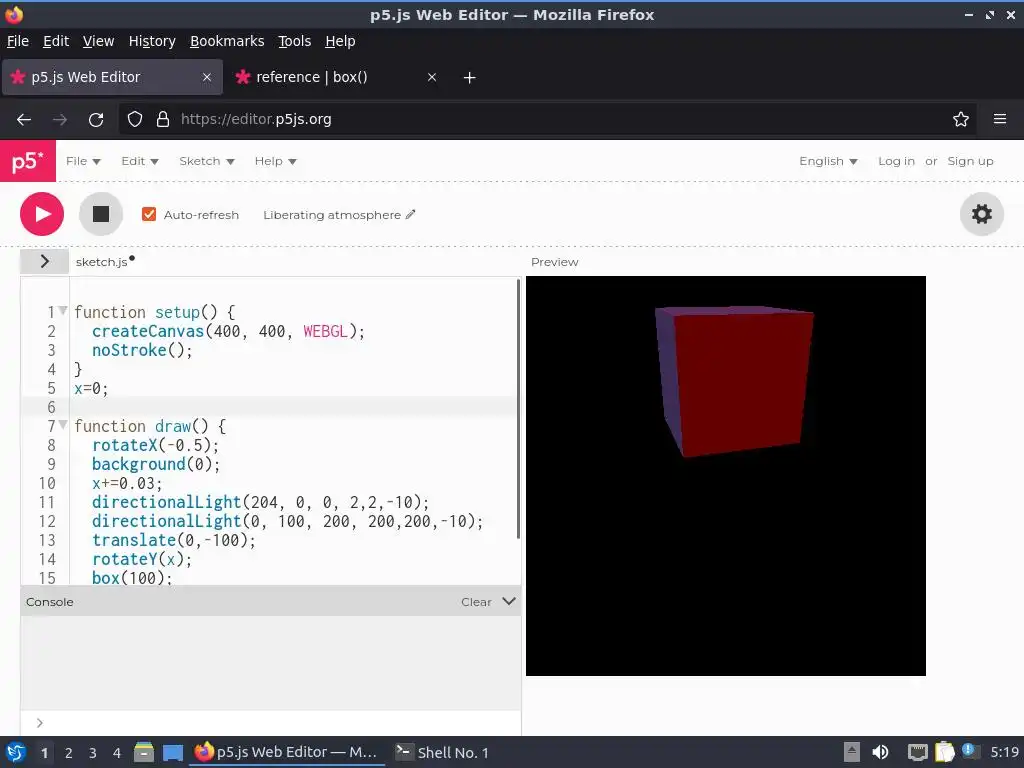Open the notification tray icon
Screen dimensions: 1024x768
(969, 751)
